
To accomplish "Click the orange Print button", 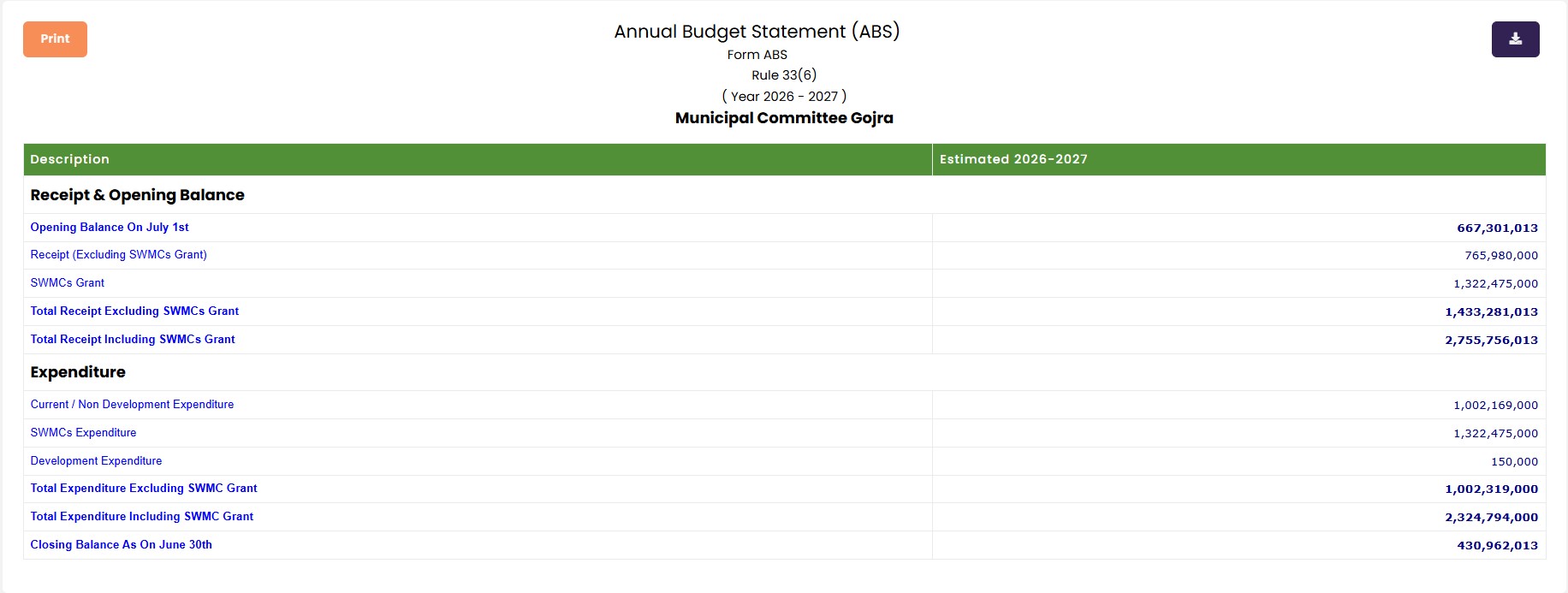I will 55,39.
